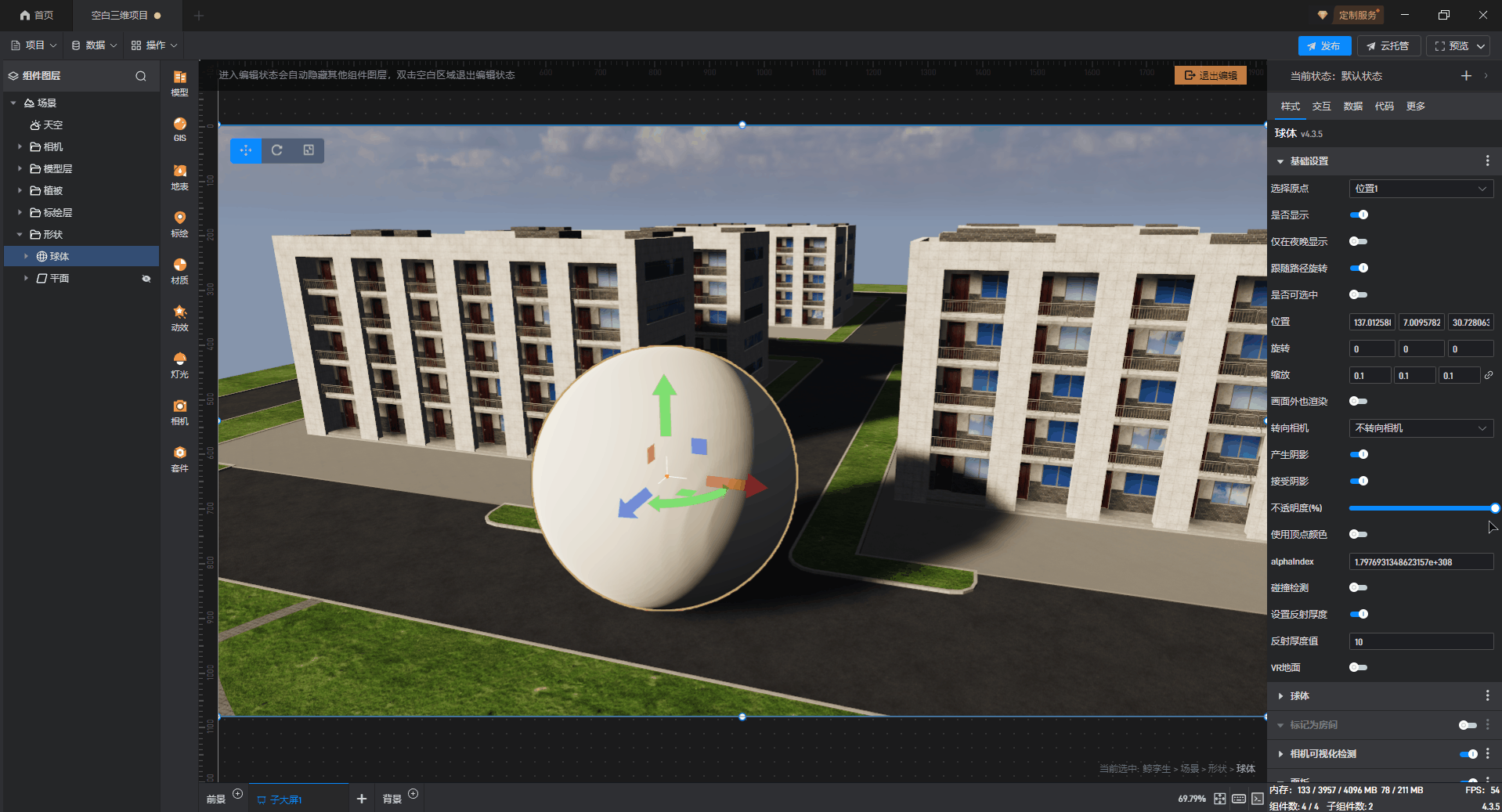Enable the 仅在夜晚显示 switch
1502x812 pixels.
point(1359,241)
